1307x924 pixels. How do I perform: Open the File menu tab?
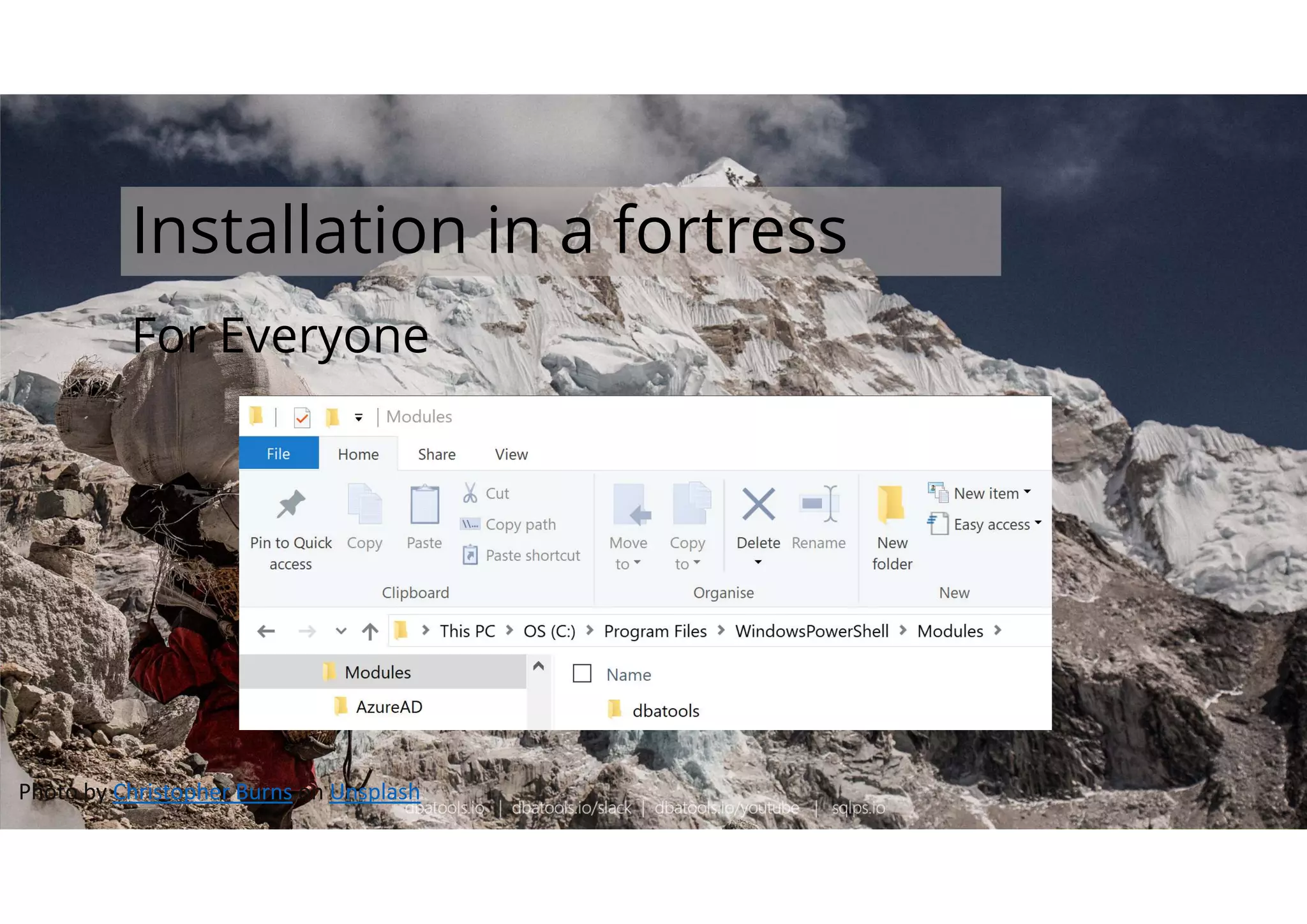(278, 454)
